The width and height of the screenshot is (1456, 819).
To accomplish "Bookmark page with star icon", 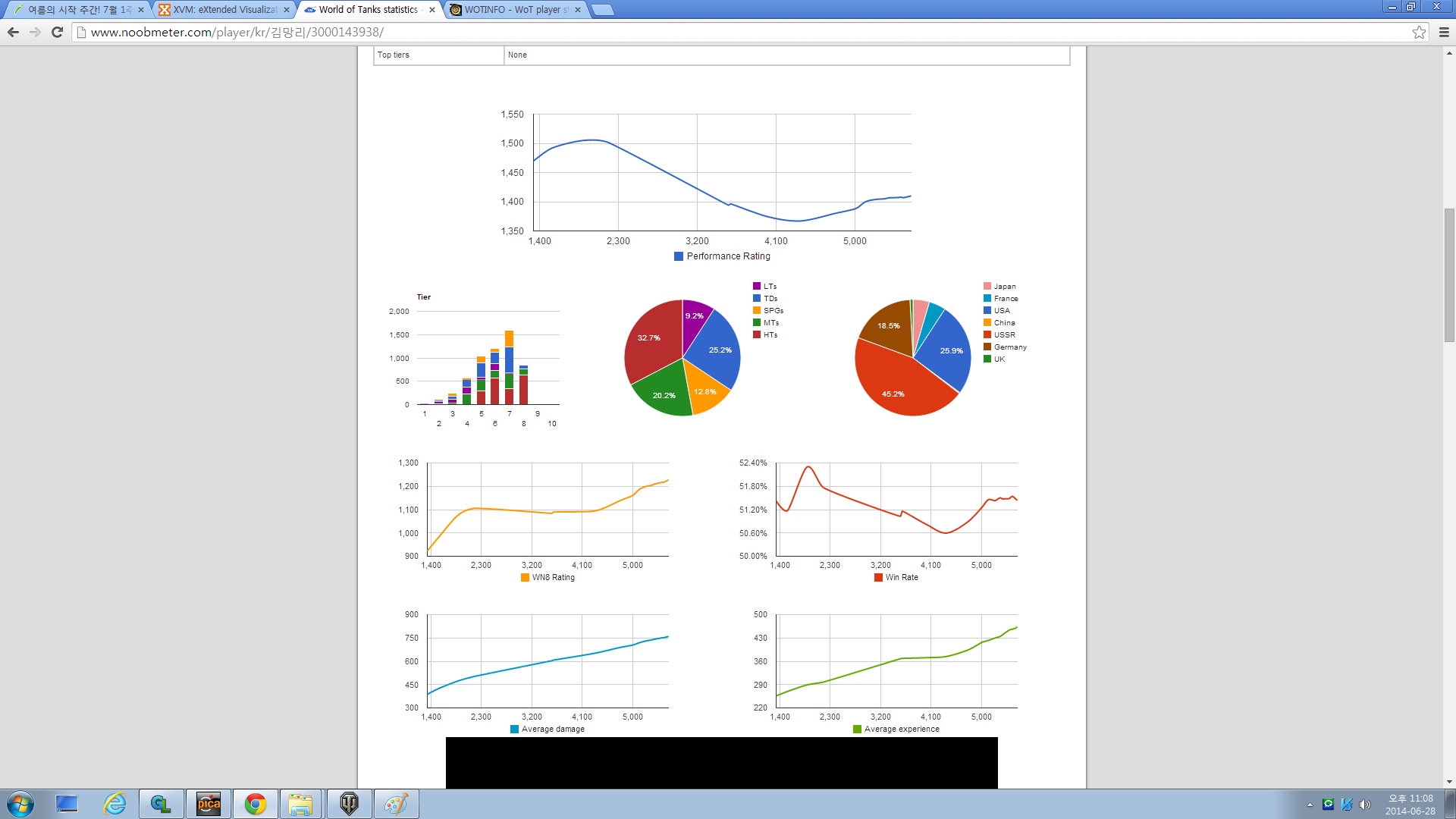I will pos(1419,32).
